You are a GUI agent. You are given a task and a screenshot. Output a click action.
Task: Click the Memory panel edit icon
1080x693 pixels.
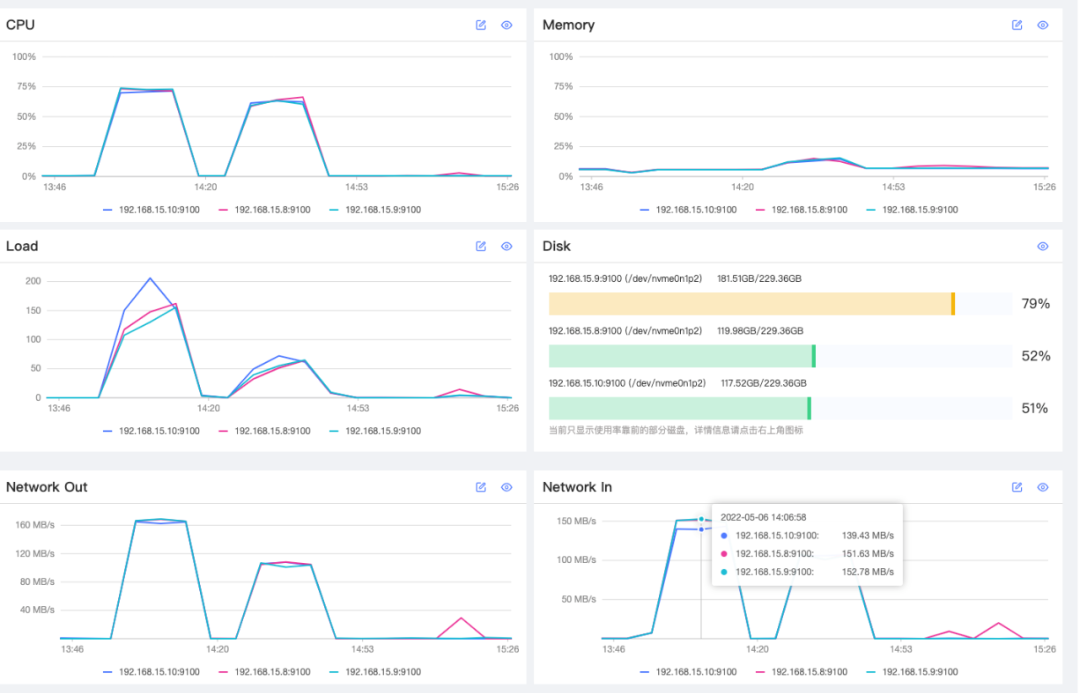click(x=1017, y=25)
